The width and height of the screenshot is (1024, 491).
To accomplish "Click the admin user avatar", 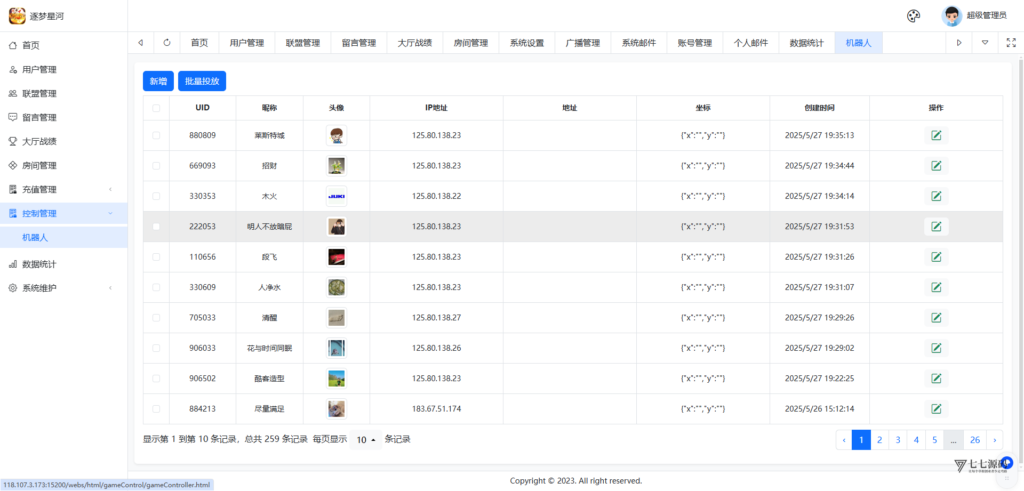I will click(x=952, y=16).
